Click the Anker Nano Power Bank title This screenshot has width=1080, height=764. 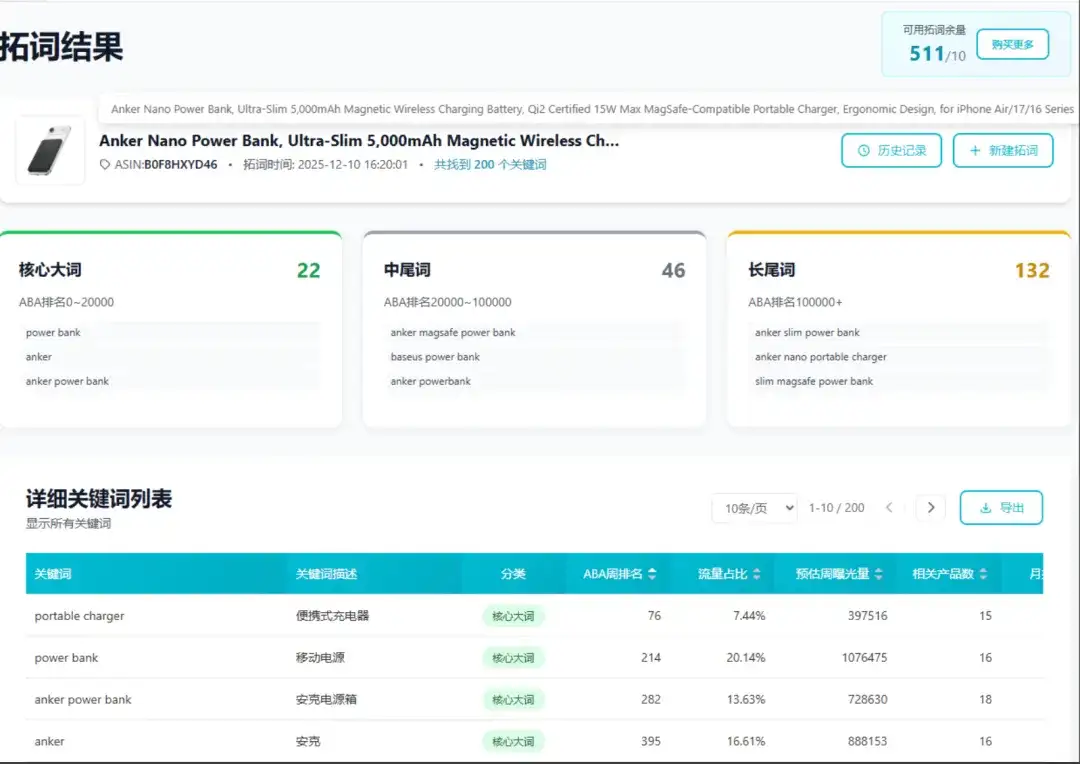(x=359, y=141)
